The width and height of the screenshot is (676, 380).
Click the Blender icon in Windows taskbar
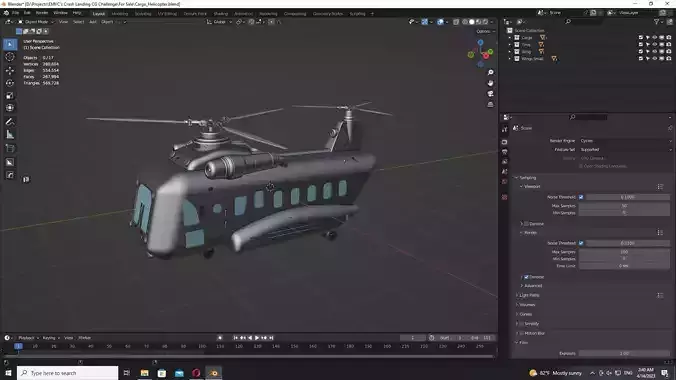pos(214,373)
